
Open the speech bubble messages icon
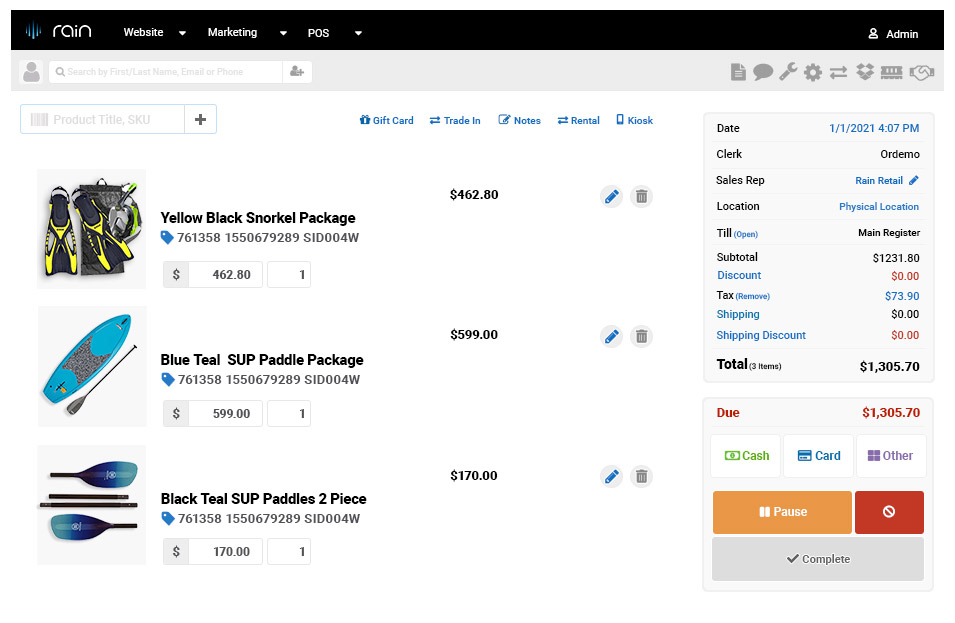click(763, 72)
